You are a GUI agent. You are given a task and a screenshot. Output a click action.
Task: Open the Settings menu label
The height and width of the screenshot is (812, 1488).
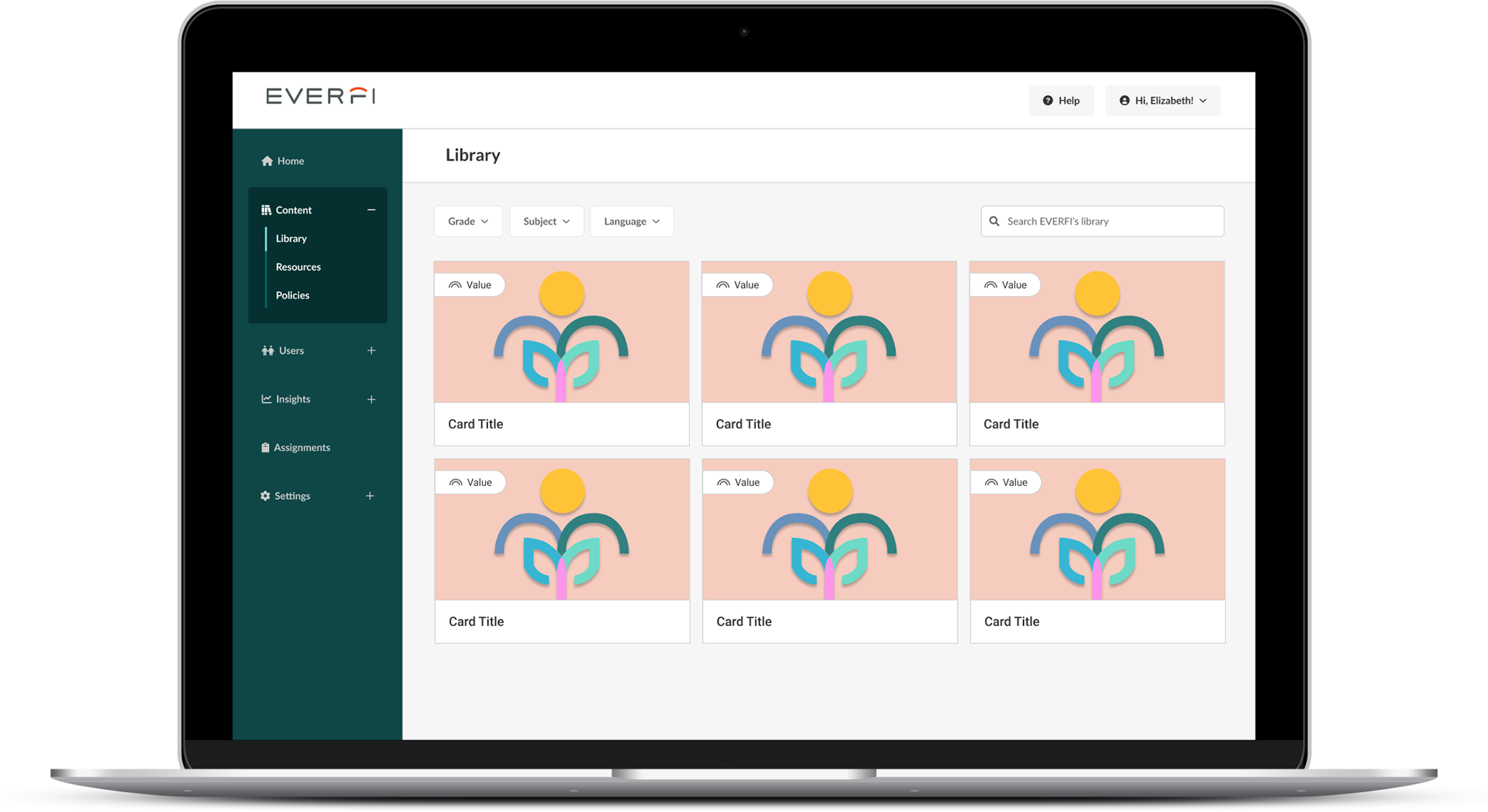click(292, 496)
